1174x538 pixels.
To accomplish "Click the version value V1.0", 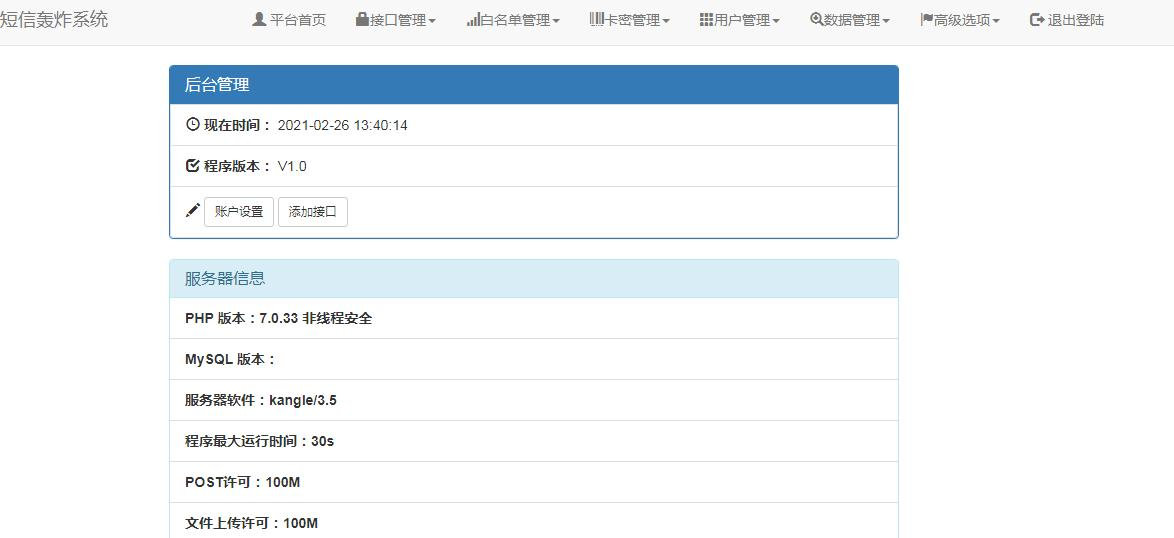I will pos(292,166).
